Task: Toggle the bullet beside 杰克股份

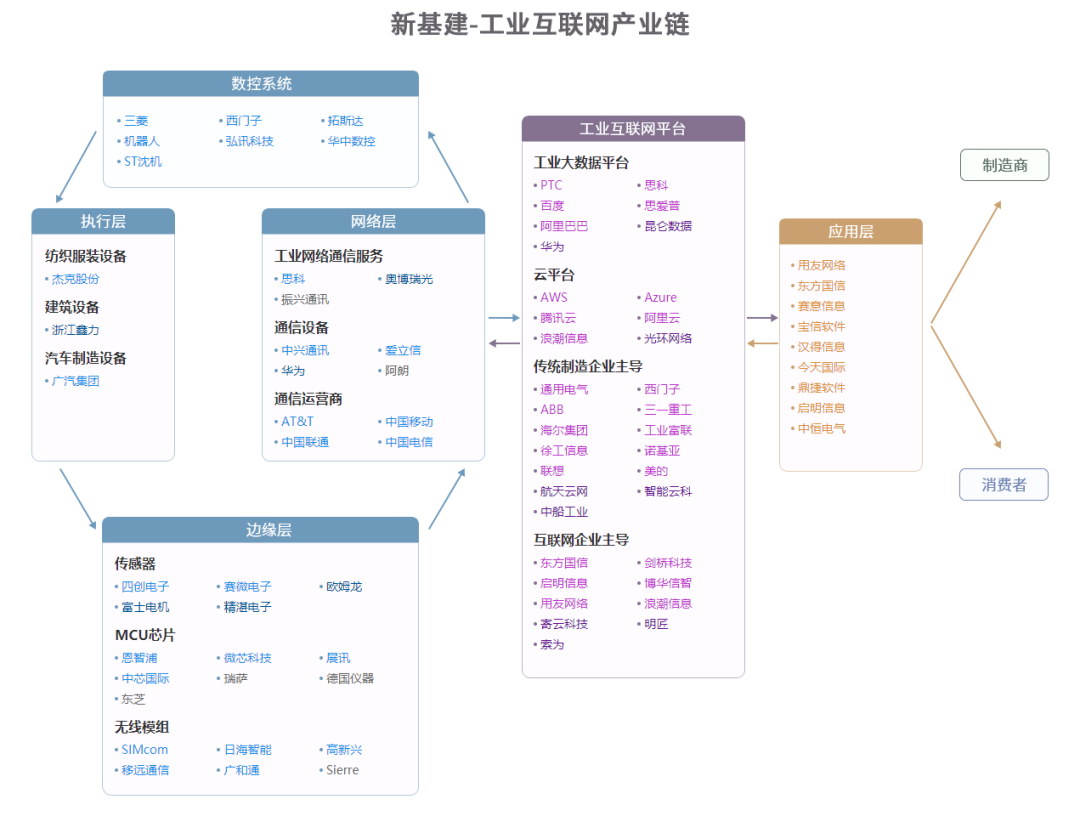Action: (45, 278)
